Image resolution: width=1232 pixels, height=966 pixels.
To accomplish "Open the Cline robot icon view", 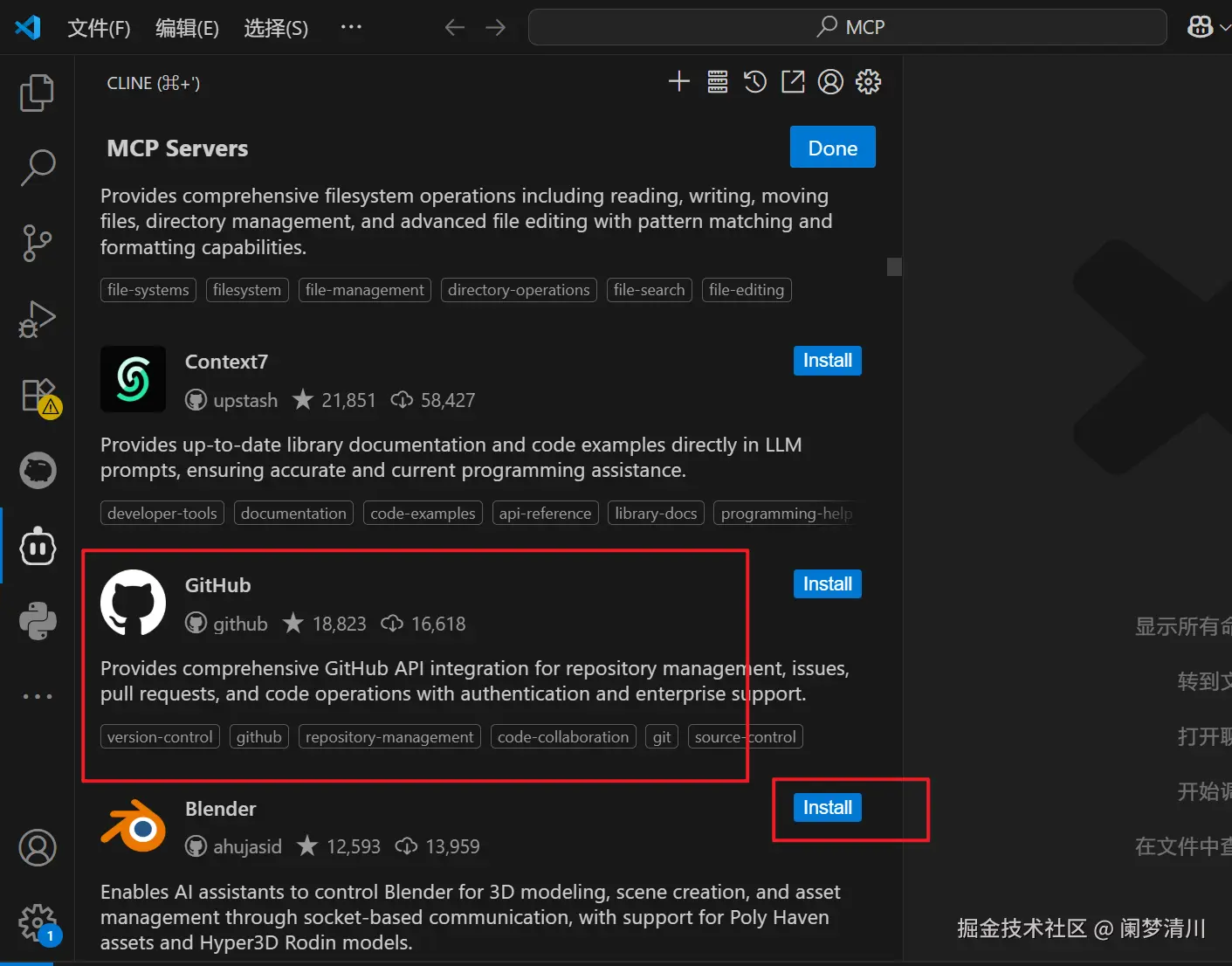I will (x=38, y=547).
